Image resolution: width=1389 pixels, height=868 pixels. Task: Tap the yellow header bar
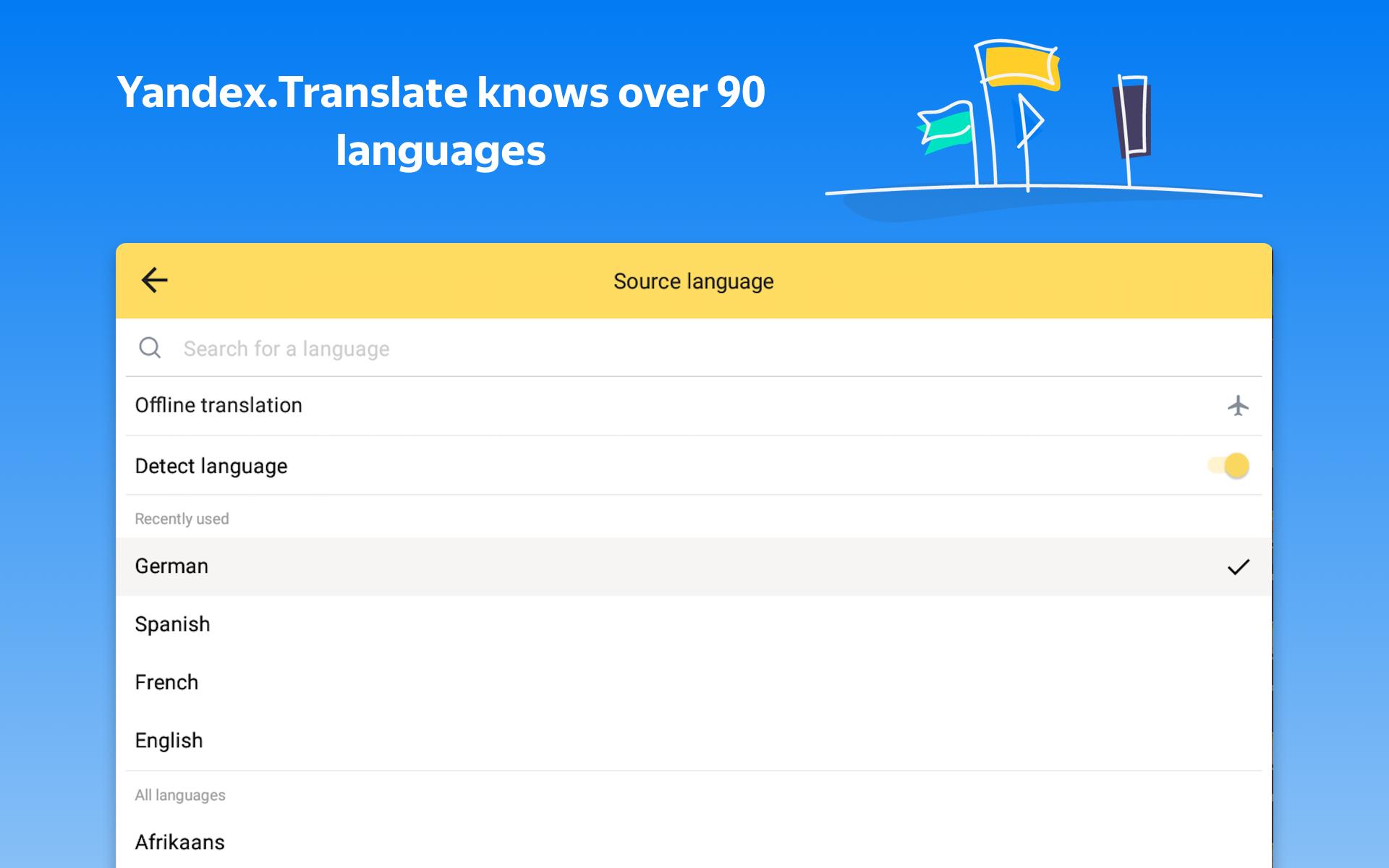pyautogui.click(x=694, y=281)
